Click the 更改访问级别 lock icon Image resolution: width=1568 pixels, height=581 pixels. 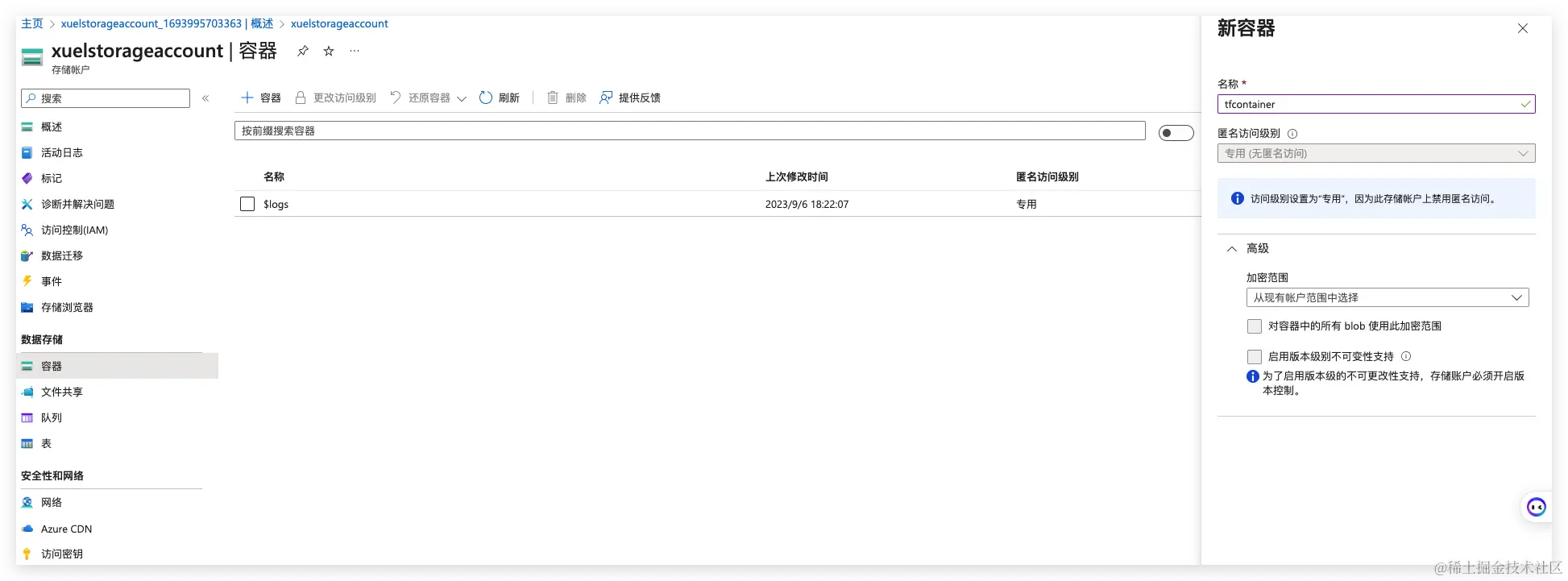point(301,98)
